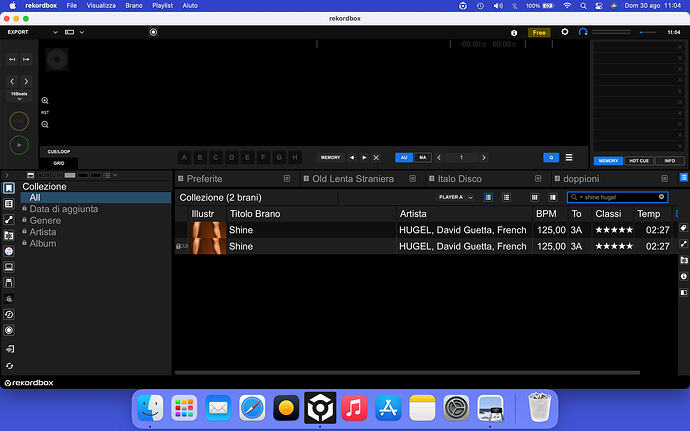This screenshot has width=690, height=431.
Task: Click the first Shine track artwork thumbnail
Action: click(x=207, y=230)
